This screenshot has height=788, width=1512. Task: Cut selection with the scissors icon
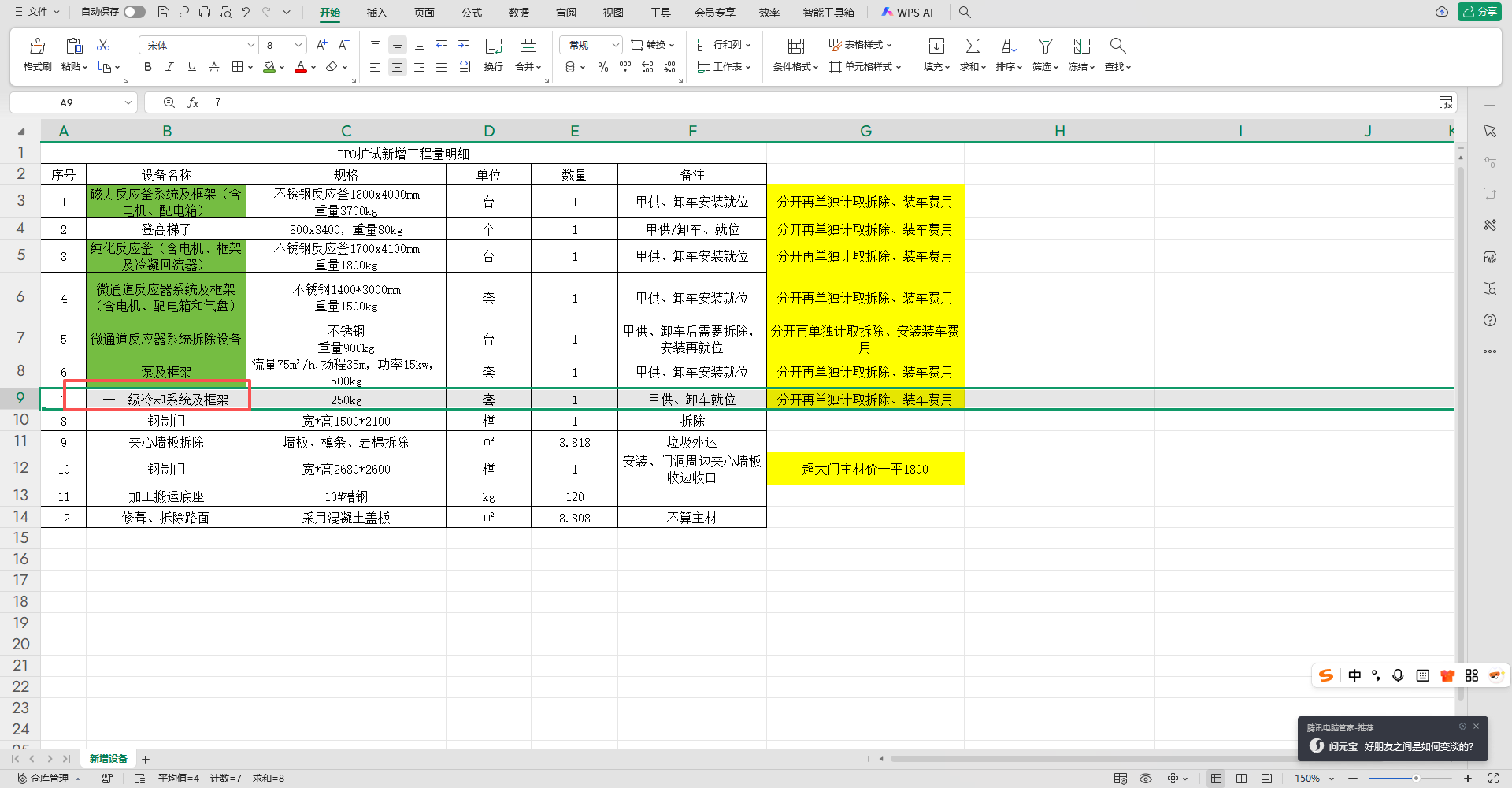103,45
